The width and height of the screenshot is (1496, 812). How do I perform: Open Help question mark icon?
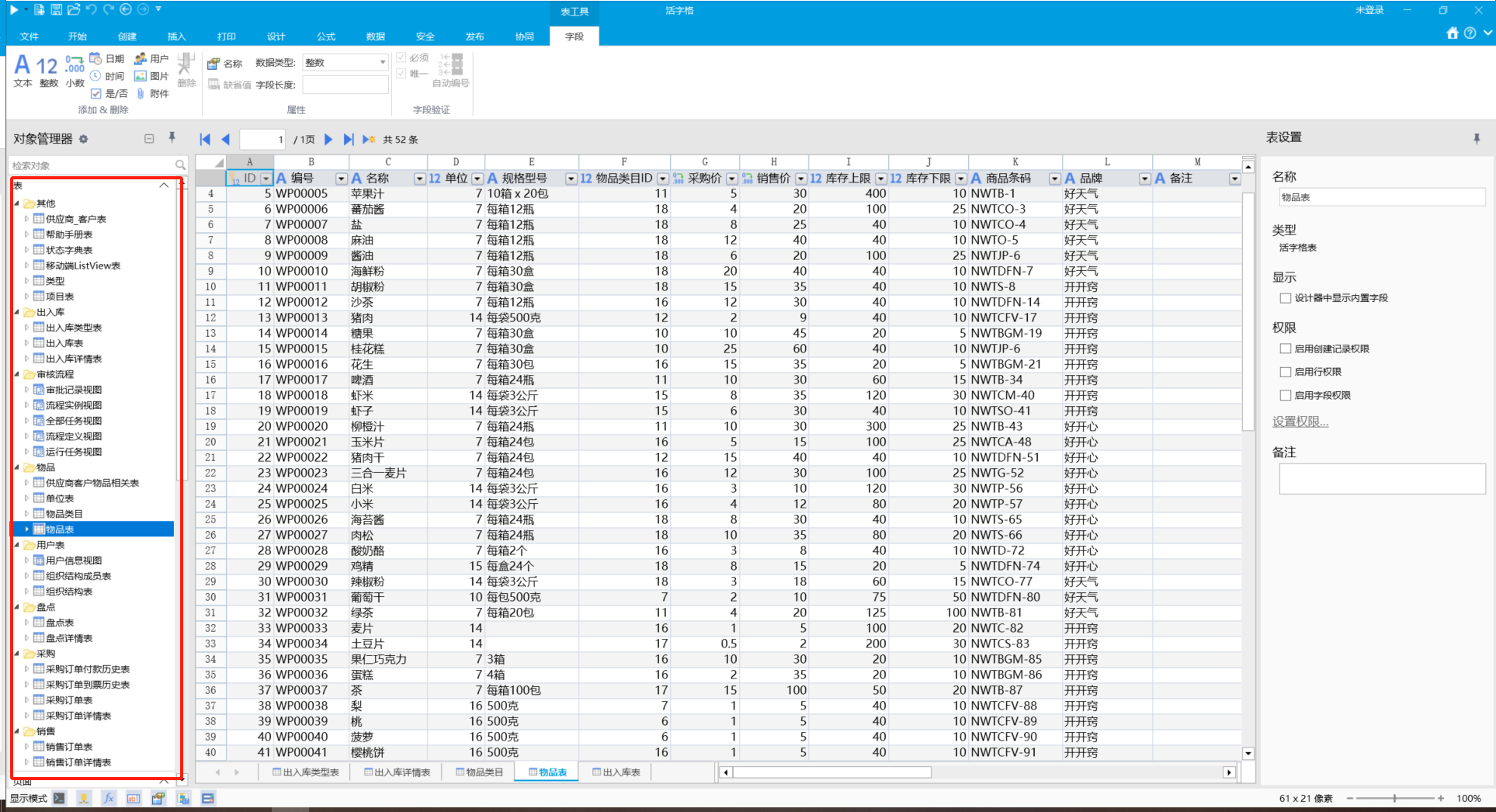click(x=1470, y=33)
